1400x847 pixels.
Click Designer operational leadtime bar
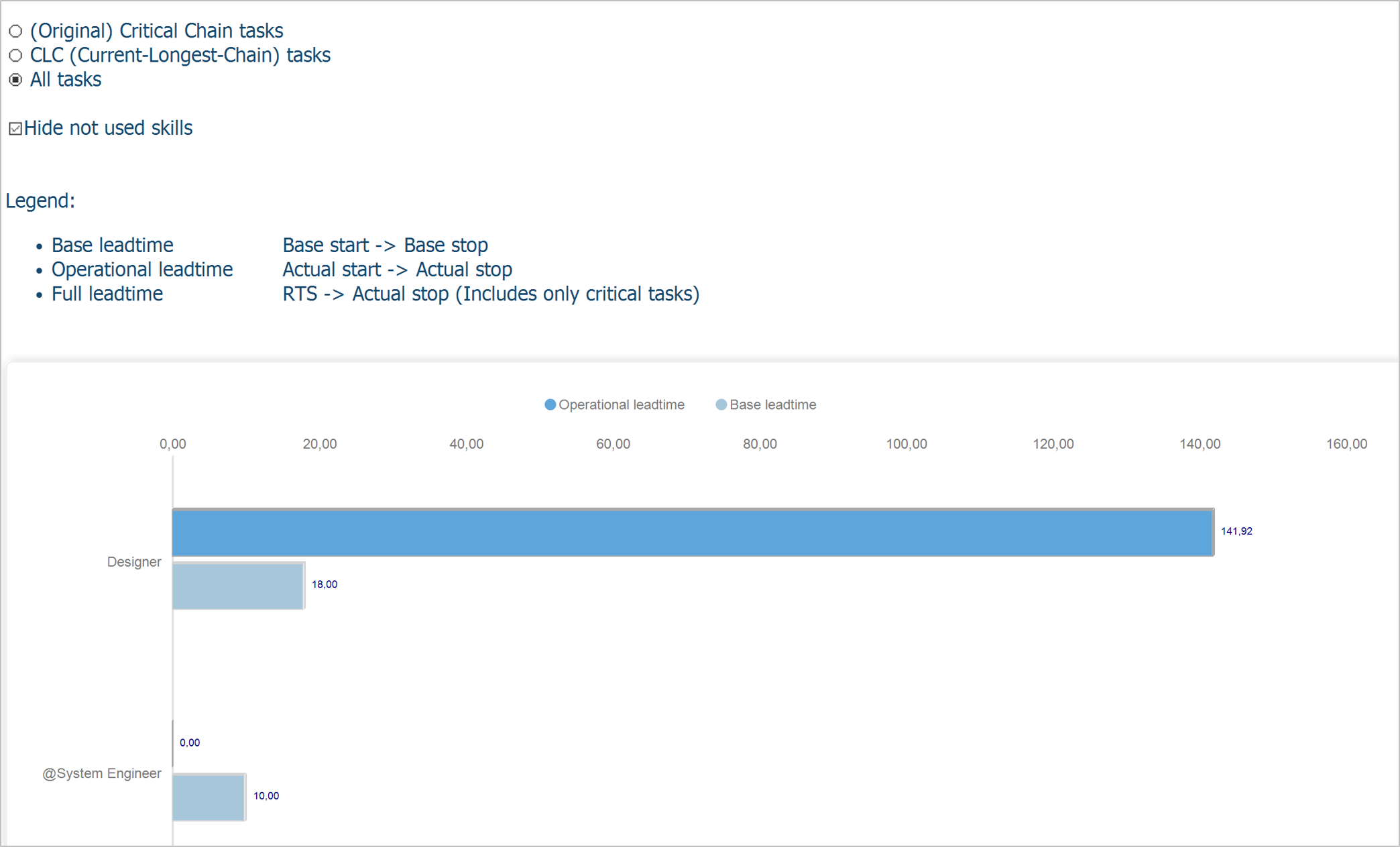click(x=692, y=532)
